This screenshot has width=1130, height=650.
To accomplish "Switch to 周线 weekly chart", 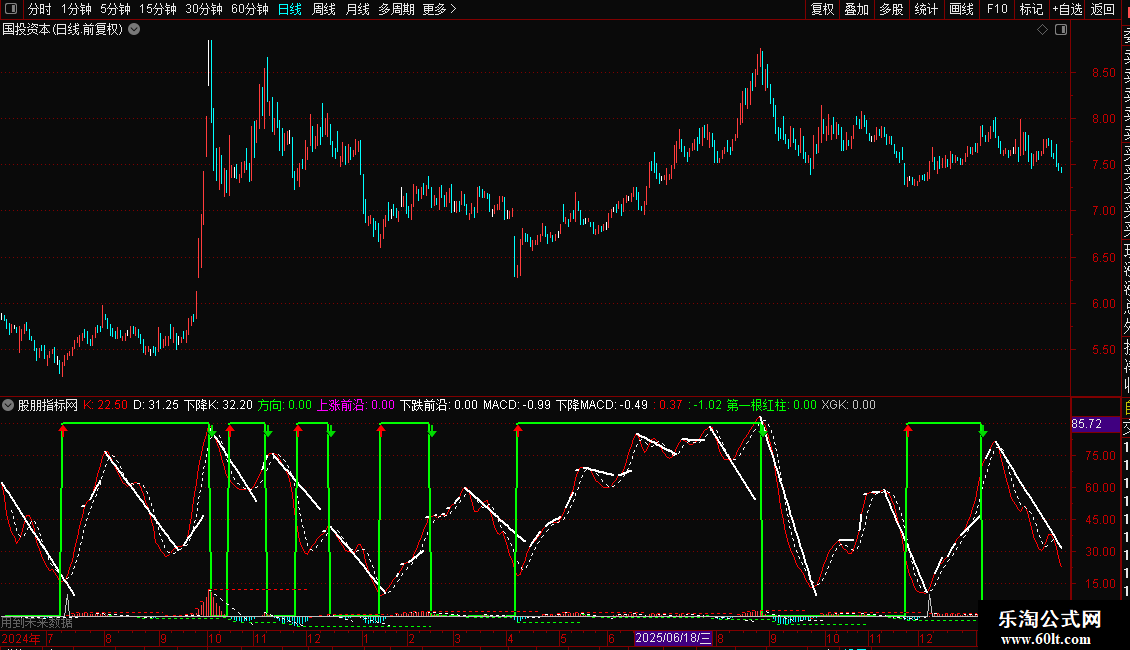I will pyautogui.click(x=324, y=9).
